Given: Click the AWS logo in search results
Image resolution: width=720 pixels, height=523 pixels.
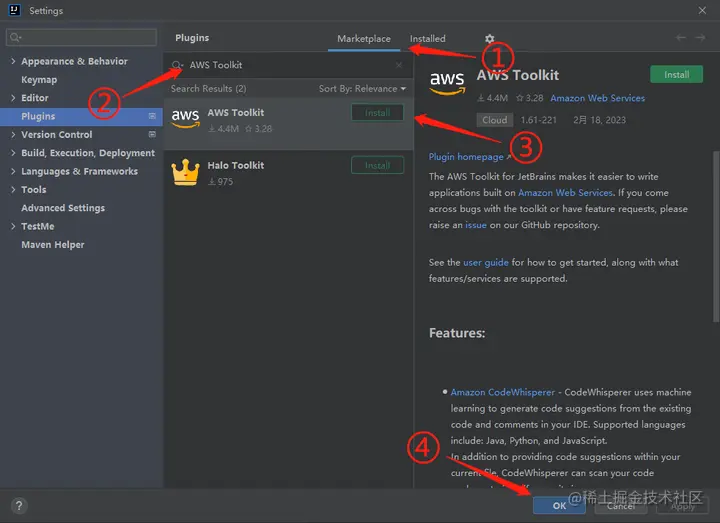Looking at the screenshot, I should tap(186, 118).
